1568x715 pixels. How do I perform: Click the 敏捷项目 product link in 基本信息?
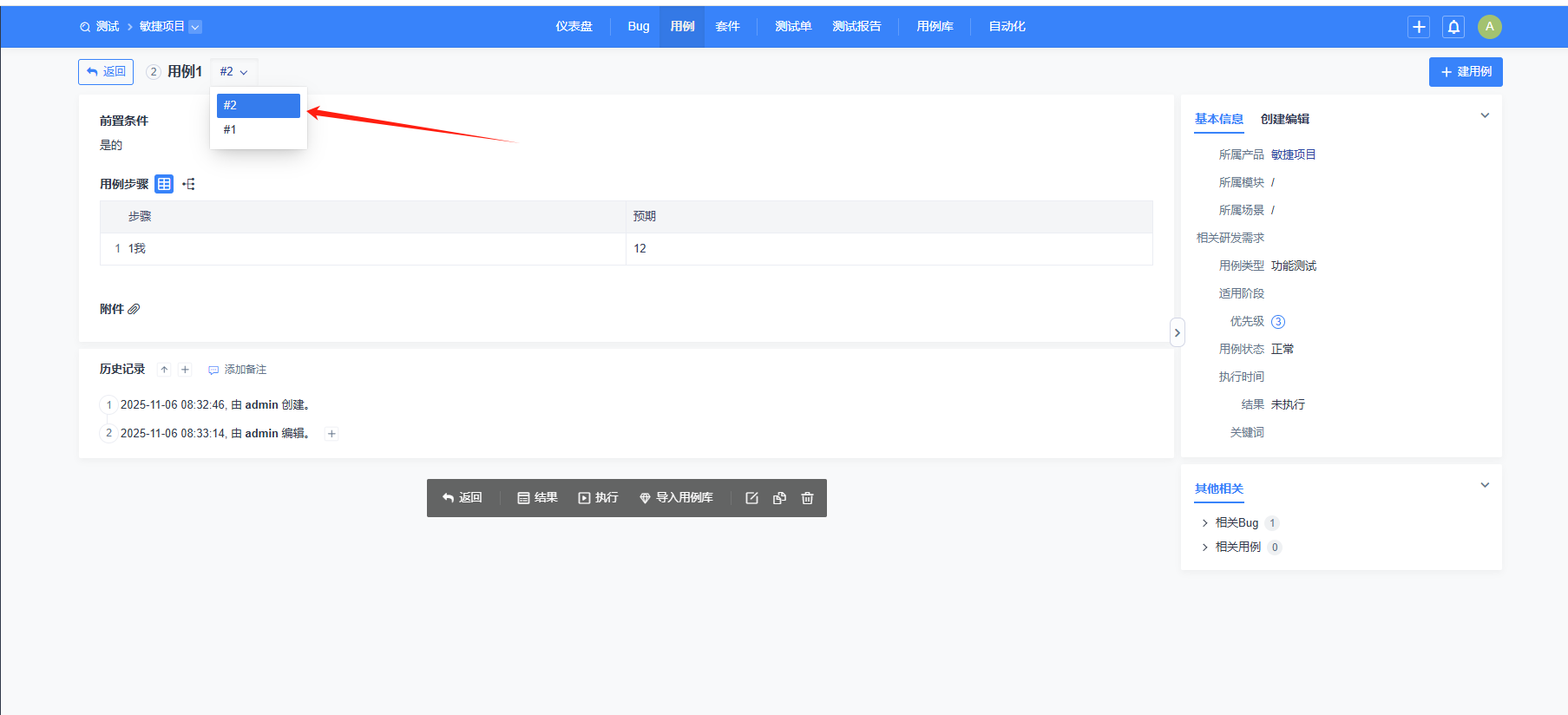[x=1294, y=155]
